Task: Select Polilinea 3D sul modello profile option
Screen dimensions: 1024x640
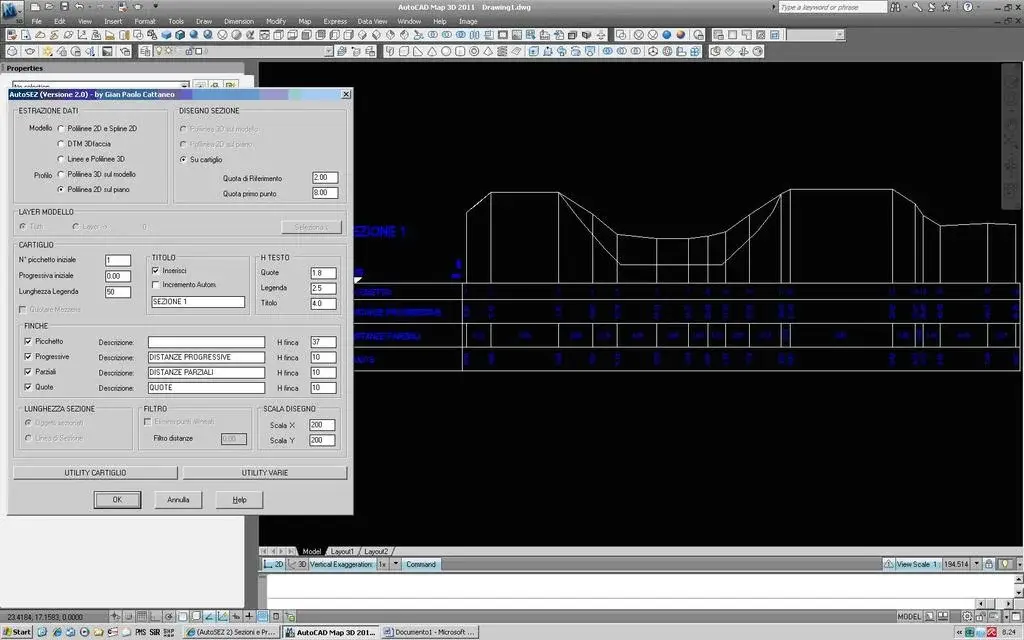Action: 61,174
